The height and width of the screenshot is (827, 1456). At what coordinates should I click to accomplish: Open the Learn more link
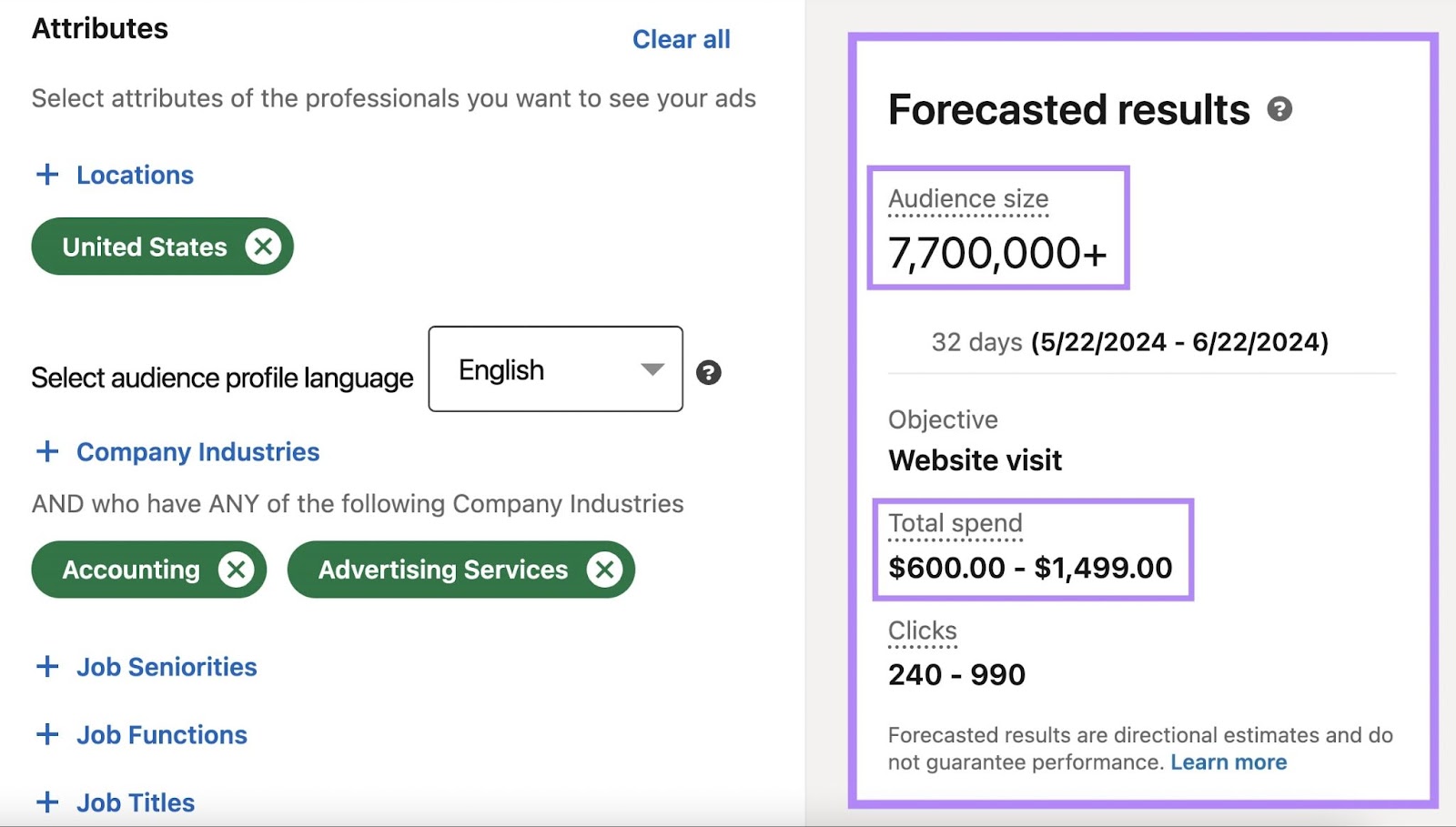pos(1229,761)
